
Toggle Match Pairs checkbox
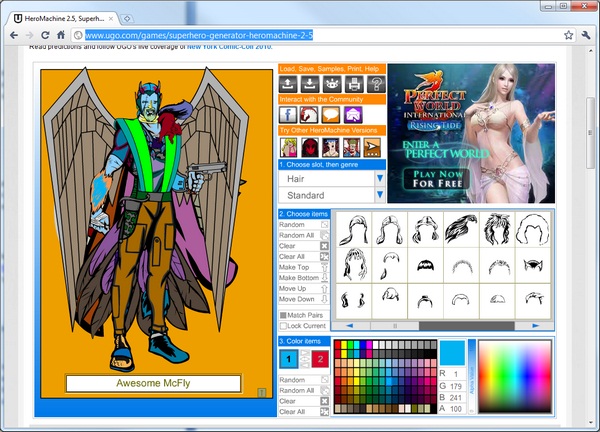click(x=283, y=315)
